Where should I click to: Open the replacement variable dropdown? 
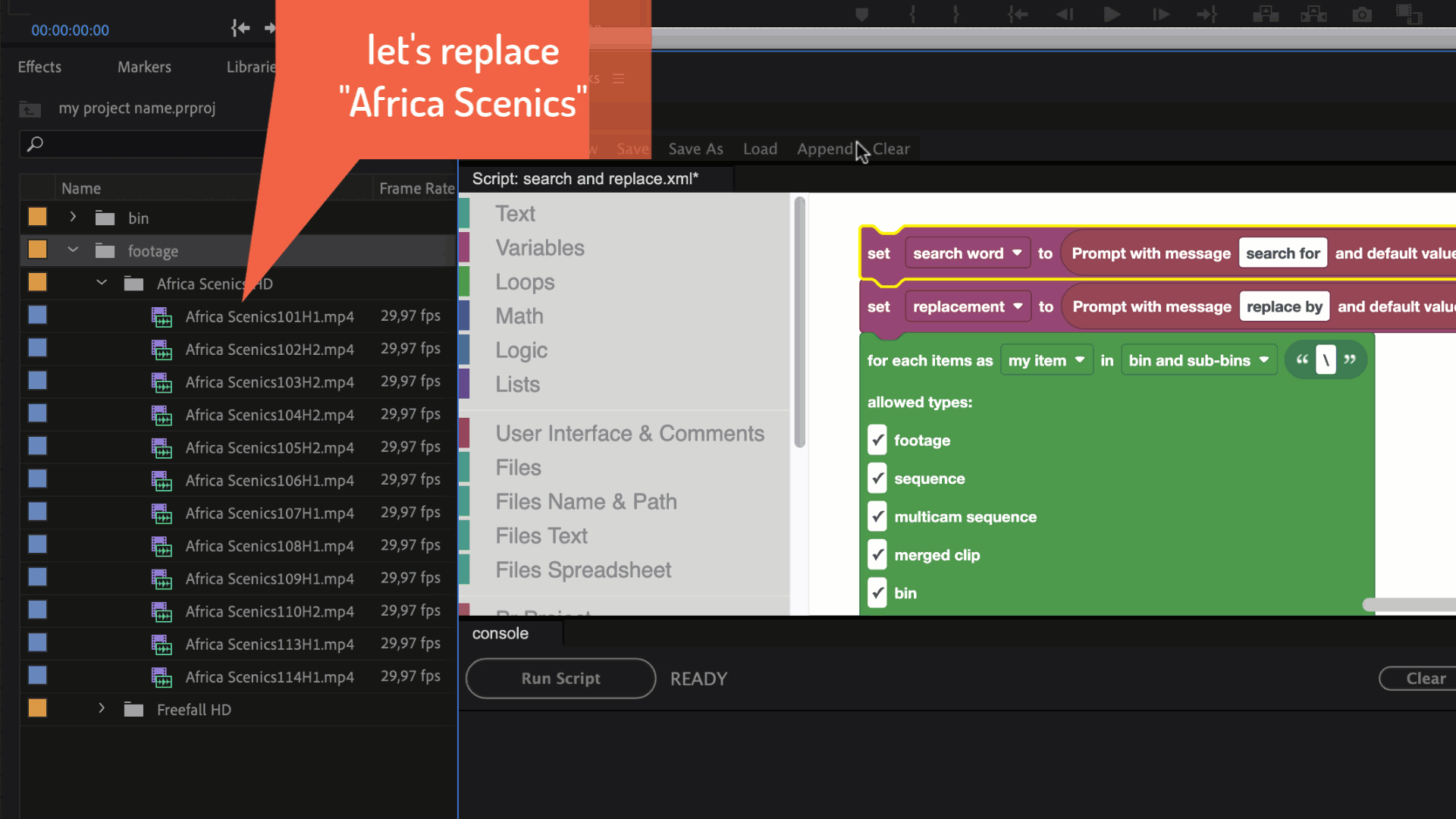(968, 306)
